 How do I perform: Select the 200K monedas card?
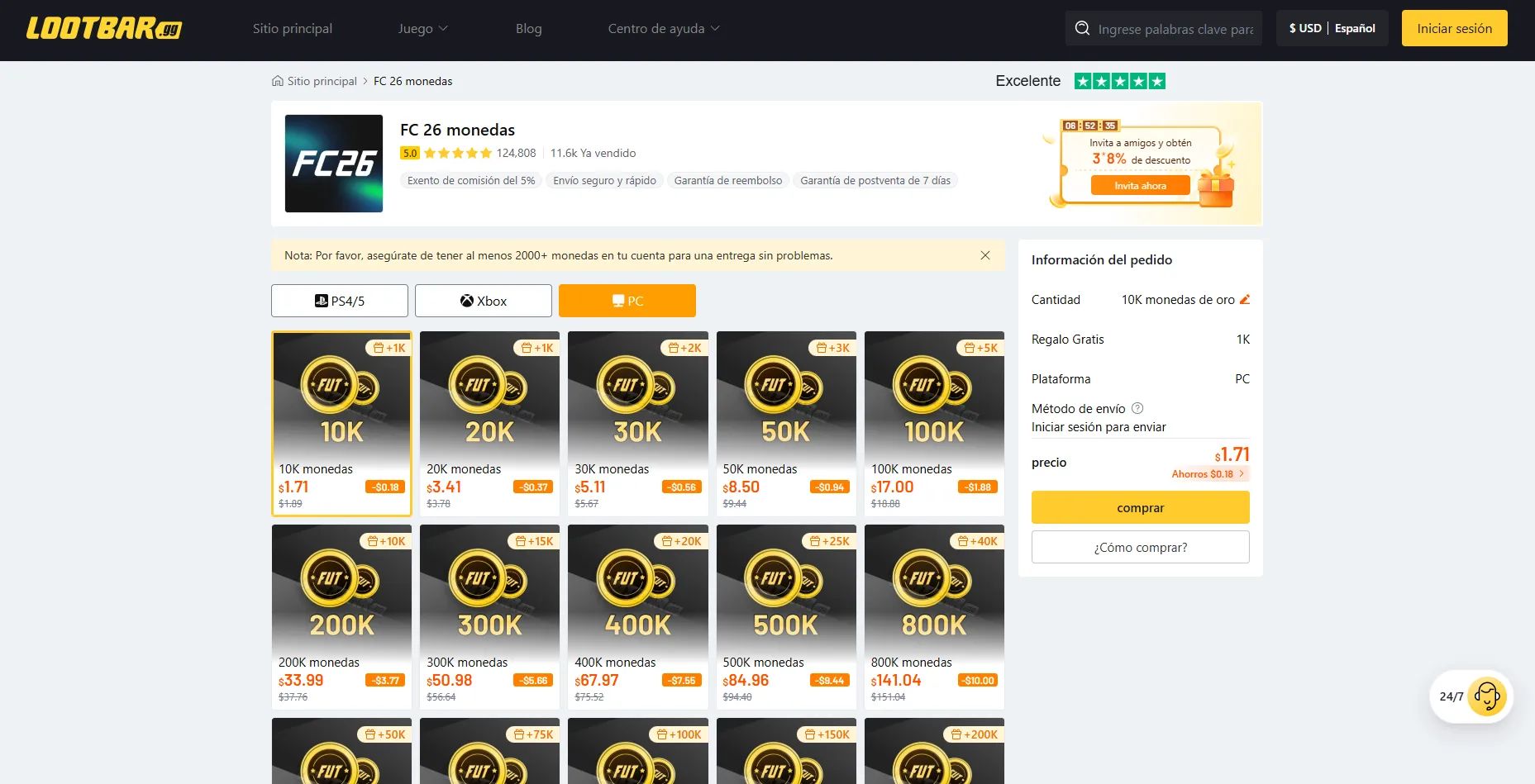(x=341, y=617)
